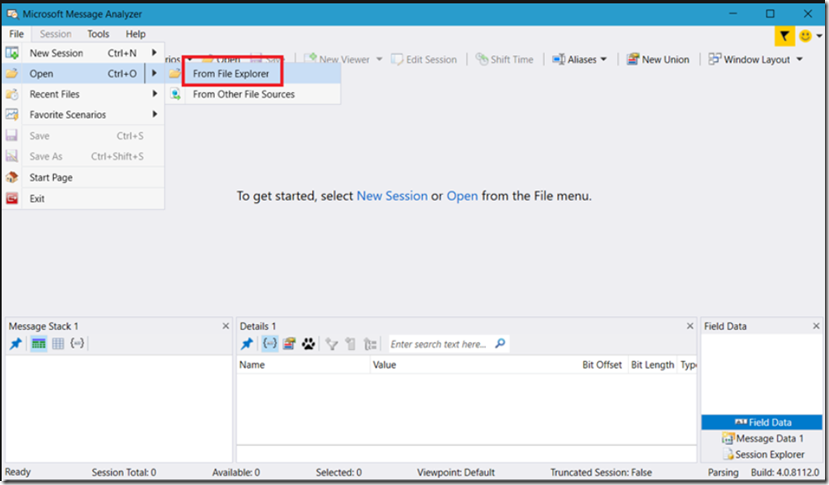Click the Recent Files folder icon

coord(12,94)
